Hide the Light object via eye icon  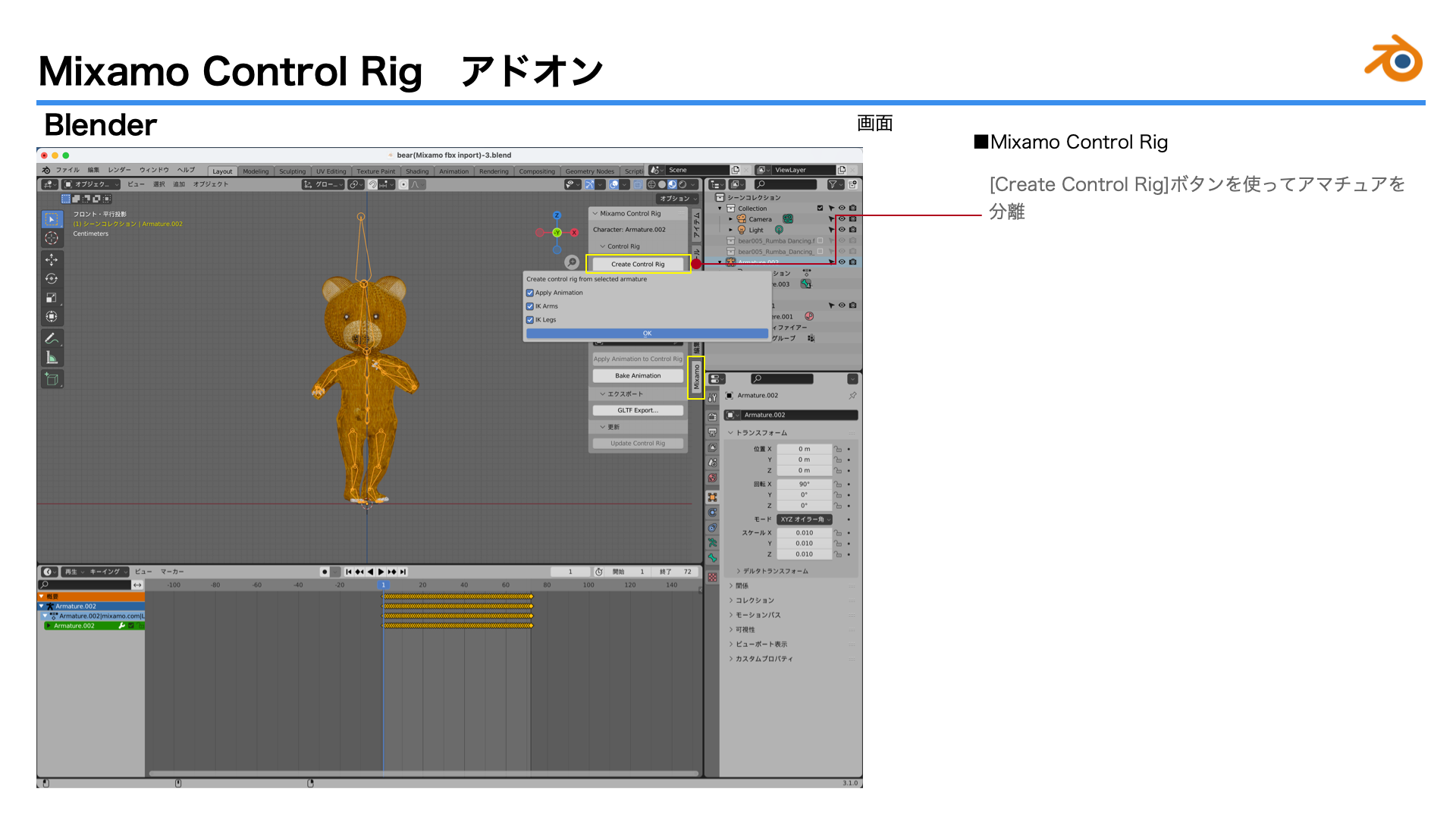coord(842,230)
